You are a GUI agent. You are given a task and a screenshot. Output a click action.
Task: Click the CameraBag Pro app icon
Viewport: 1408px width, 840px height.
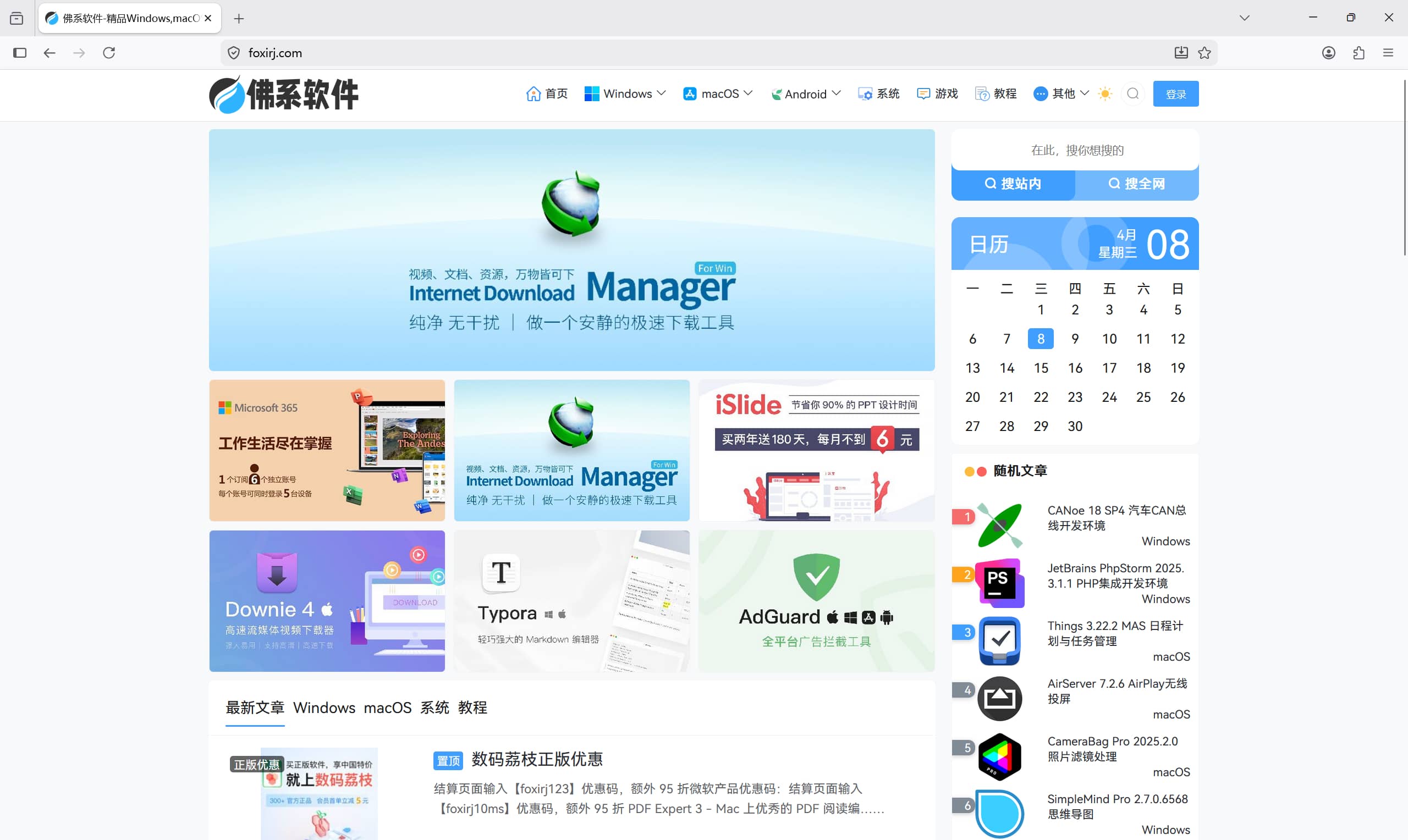click(x=1000, y=756)
